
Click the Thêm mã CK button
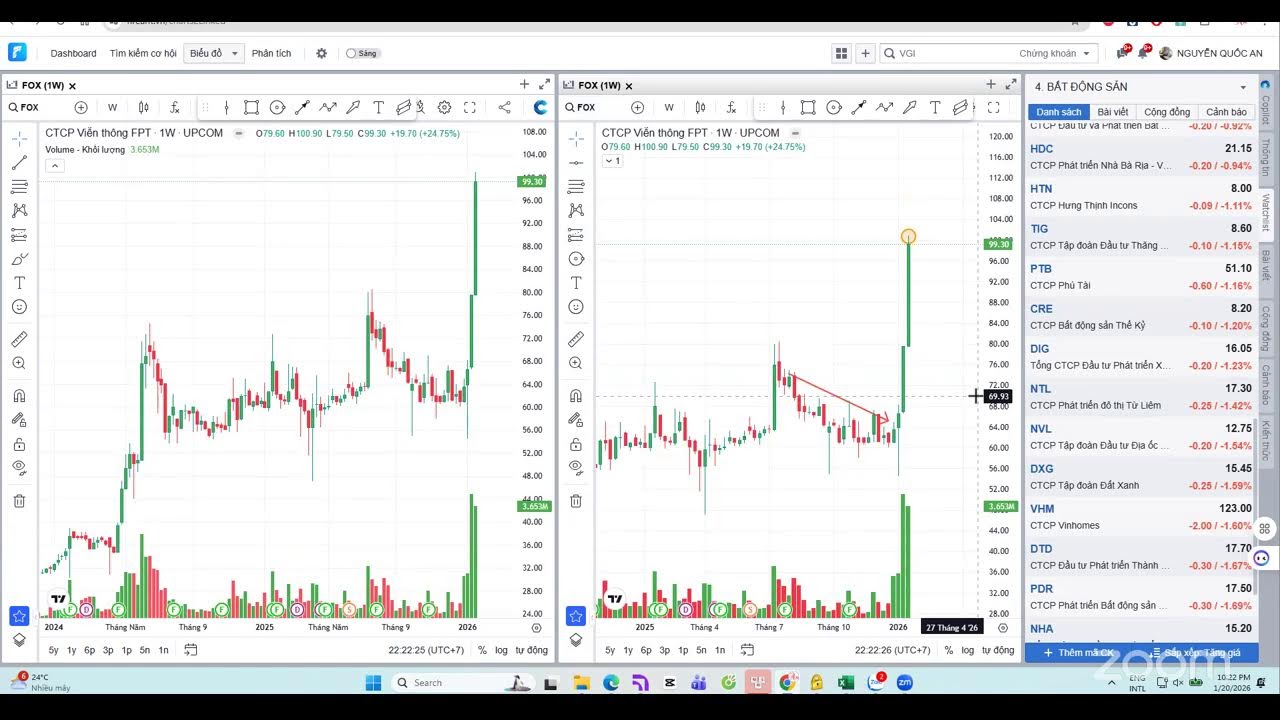pyautogui.click(x=1078, y=653)
